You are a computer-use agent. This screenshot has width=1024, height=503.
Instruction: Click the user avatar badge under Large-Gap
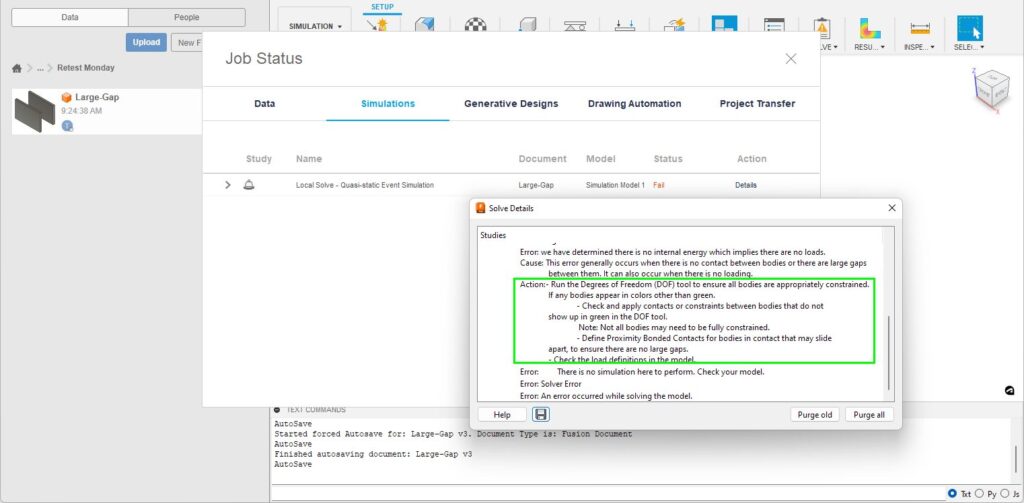click(x=67, y=125)
